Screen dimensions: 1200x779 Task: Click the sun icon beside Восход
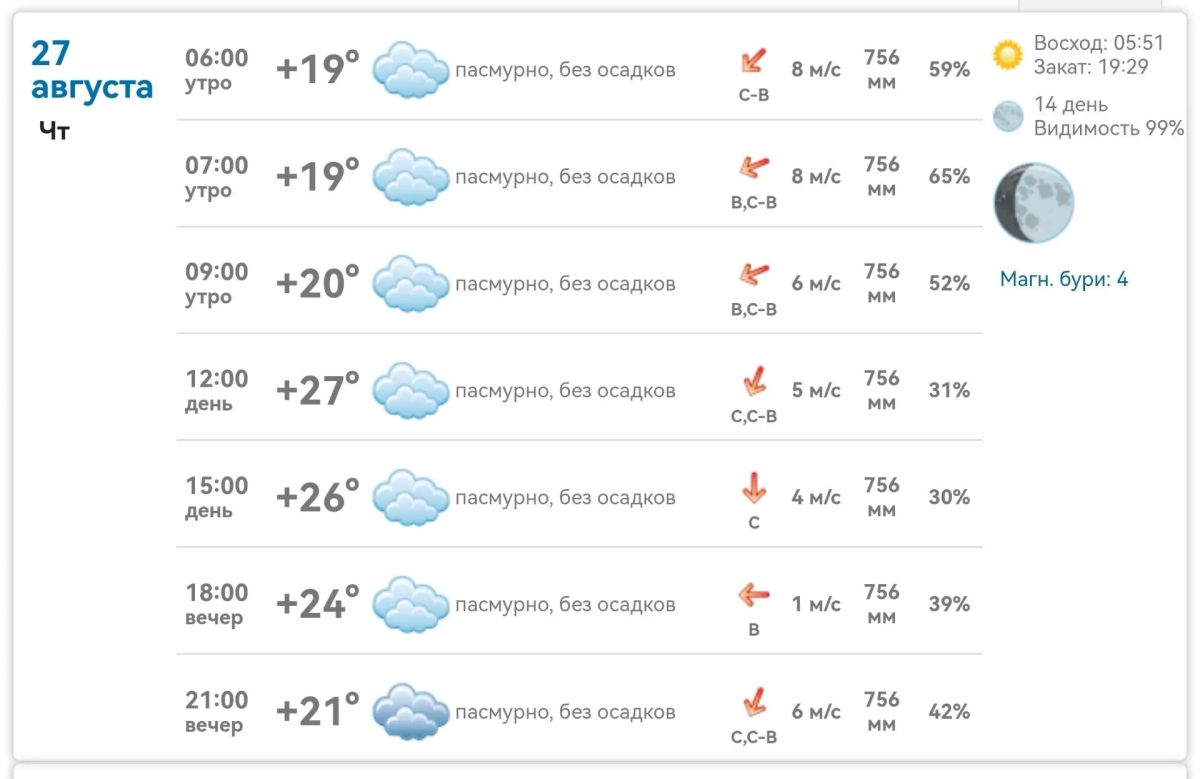click(x=1008, y=55)
